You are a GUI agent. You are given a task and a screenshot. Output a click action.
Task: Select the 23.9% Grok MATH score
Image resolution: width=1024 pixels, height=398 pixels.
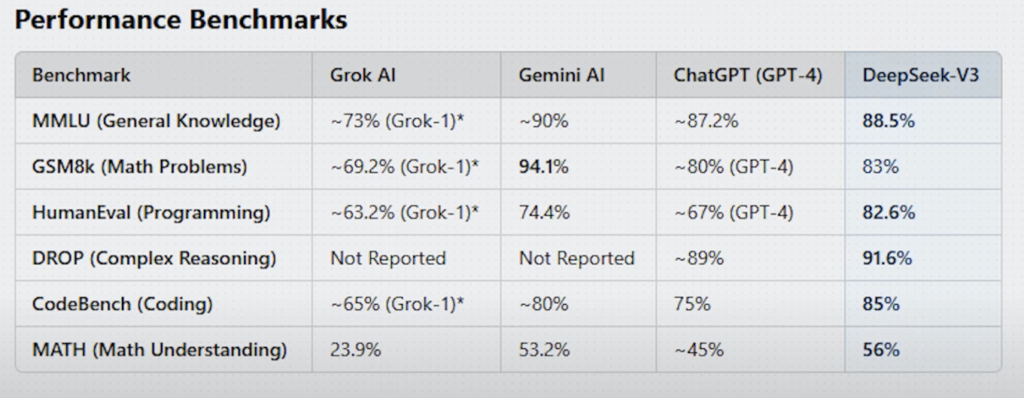click(355, 350)
